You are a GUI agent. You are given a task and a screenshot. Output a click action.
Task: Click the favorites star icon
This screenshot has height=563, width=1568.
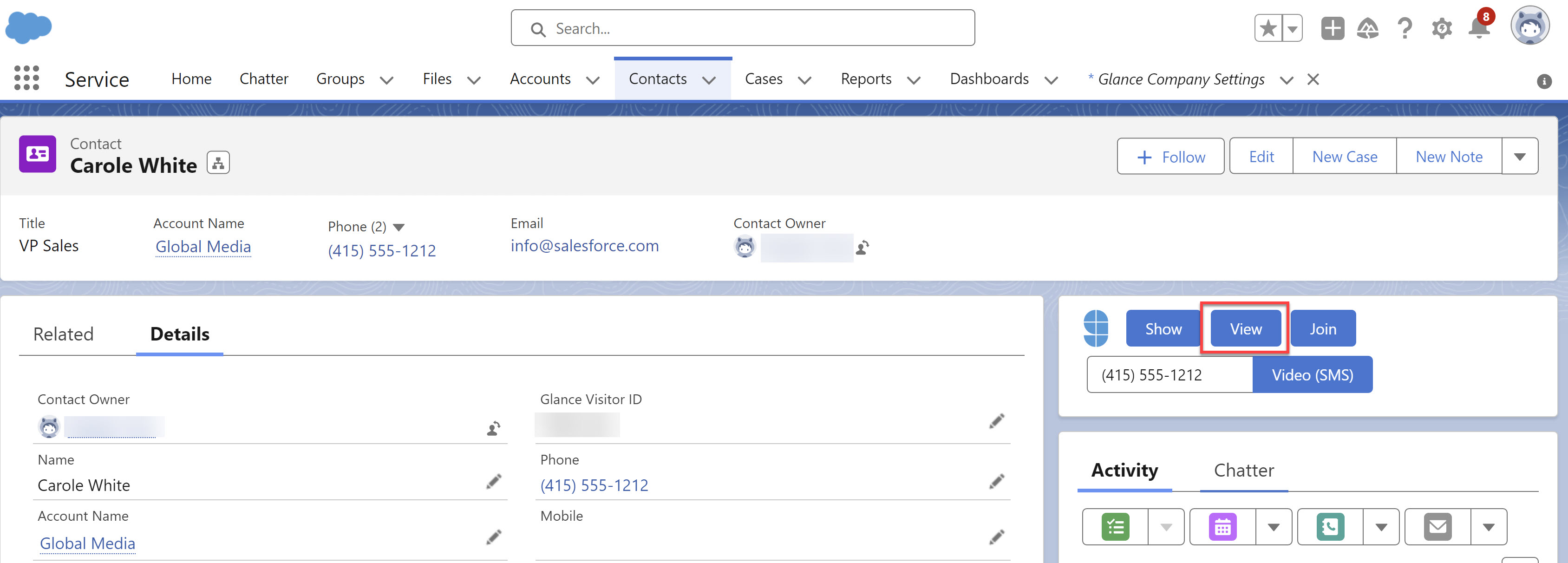coord(1268,29)
